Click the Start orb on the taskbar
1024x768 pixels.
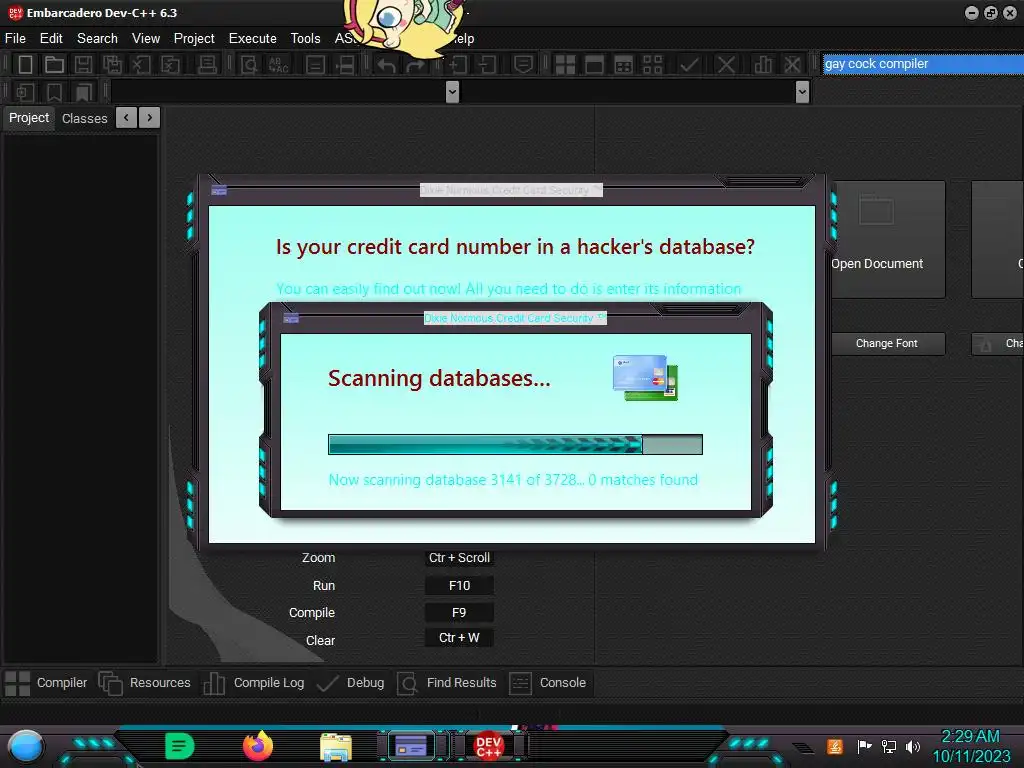click(26, 746)
